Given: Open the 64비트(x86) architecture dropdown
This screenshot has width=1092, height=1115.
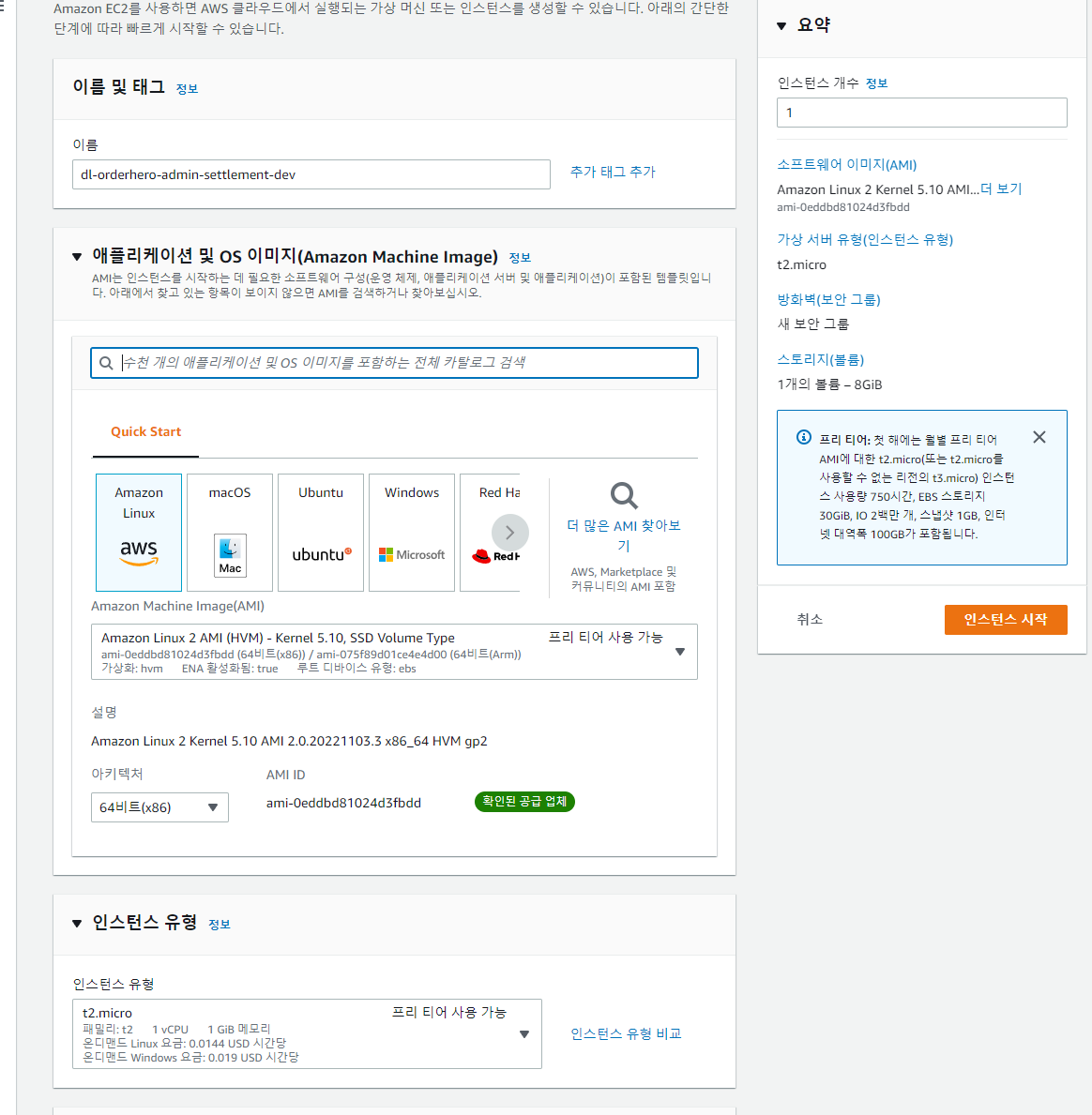Looking at the screenshot, I should pos(160,807).
